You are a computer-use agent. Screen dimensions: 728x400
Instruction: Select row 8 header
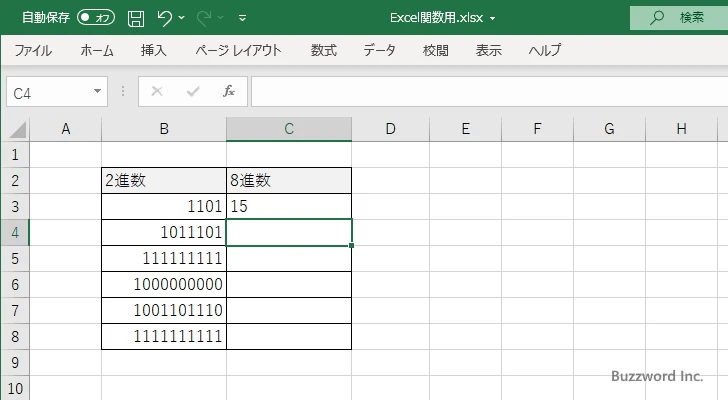point(15,336)
